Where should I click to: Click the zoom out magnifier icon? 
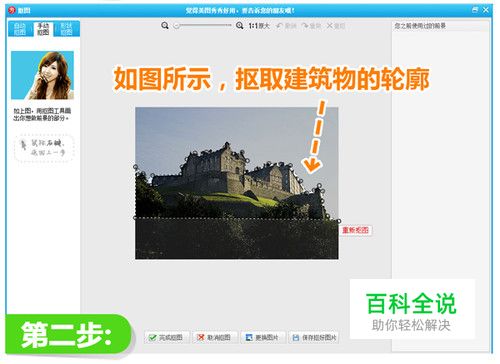pos(165,26)
